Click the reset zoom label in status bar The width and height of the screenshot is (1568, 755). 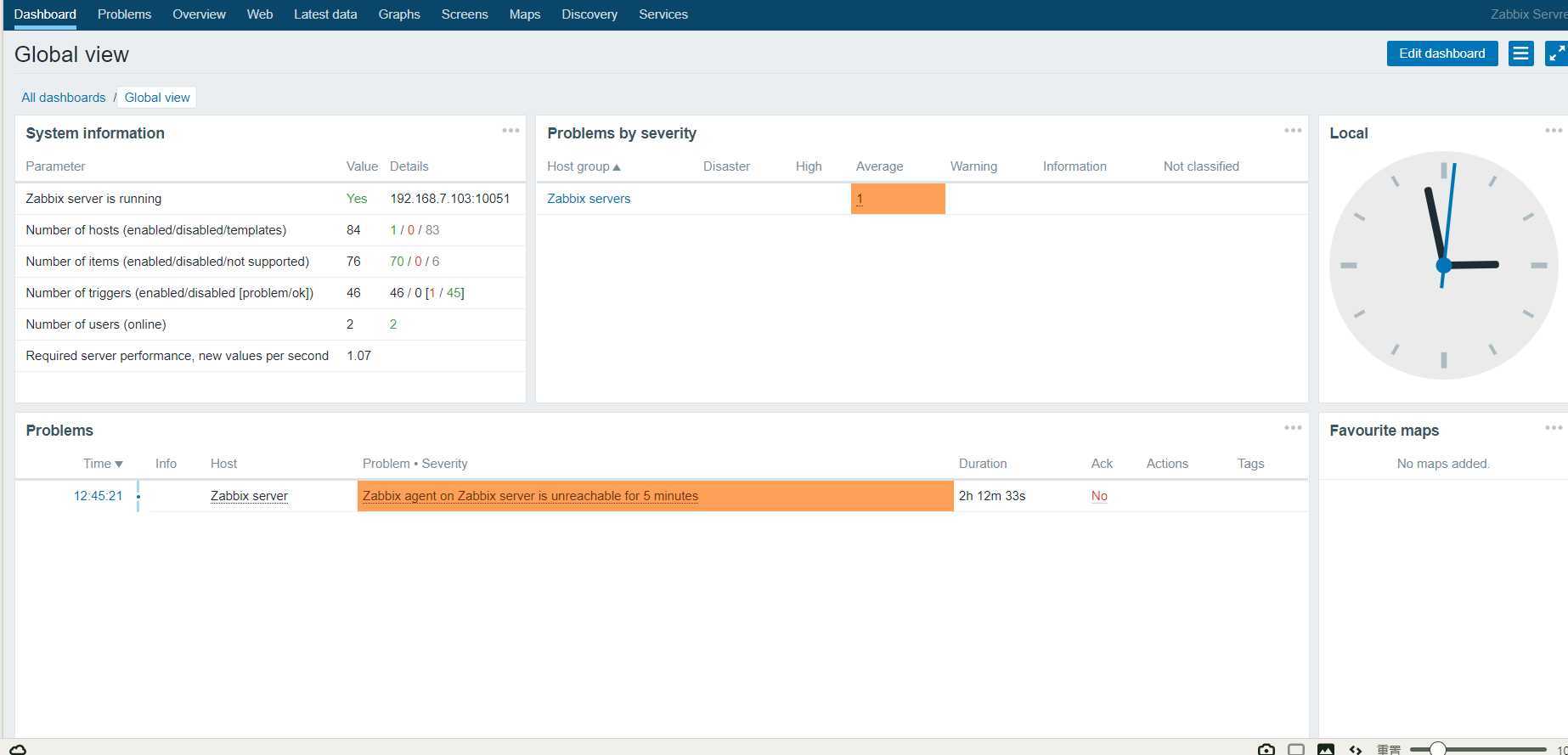[x=1389, y=749]
